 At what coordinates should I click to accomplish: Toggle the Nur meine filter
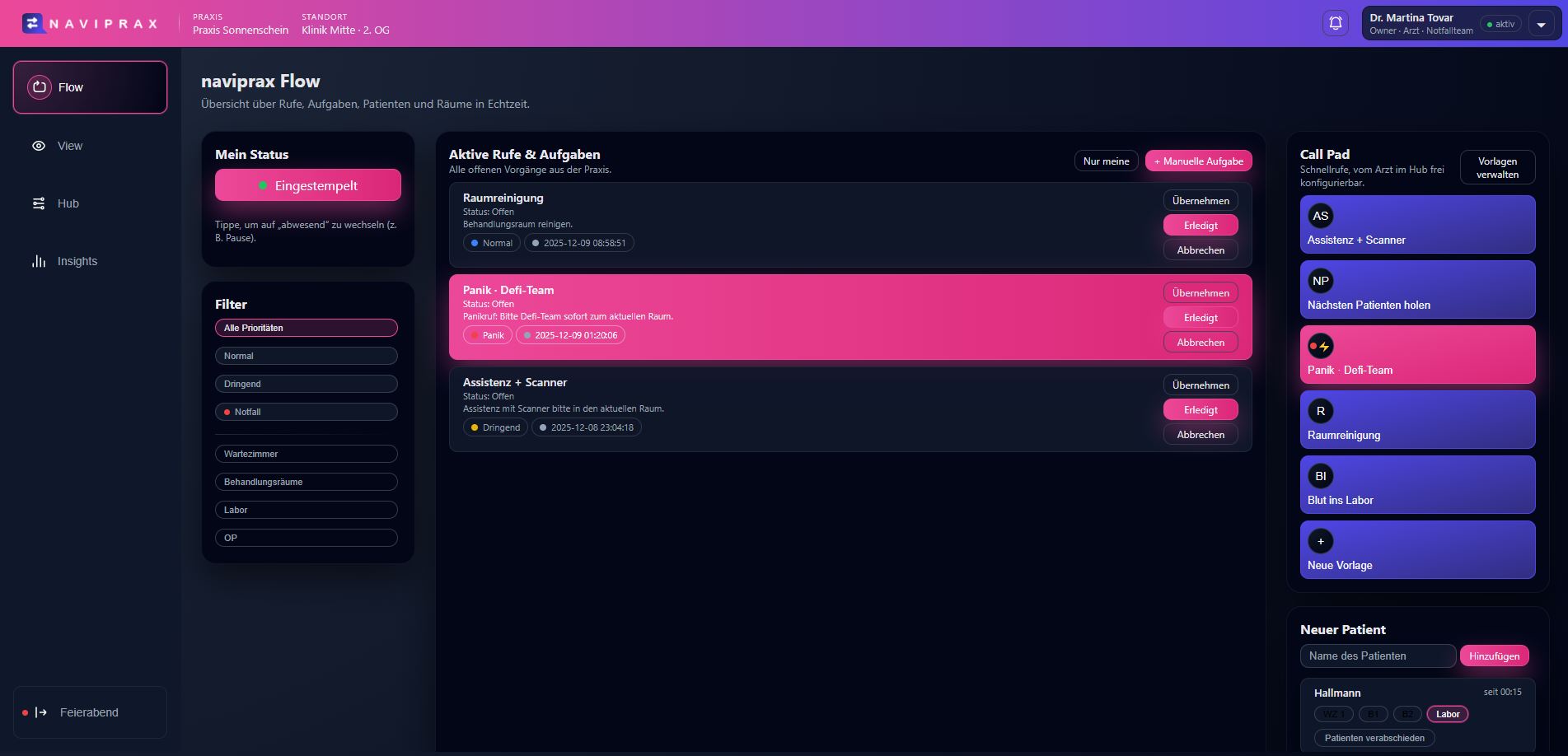1106,161
